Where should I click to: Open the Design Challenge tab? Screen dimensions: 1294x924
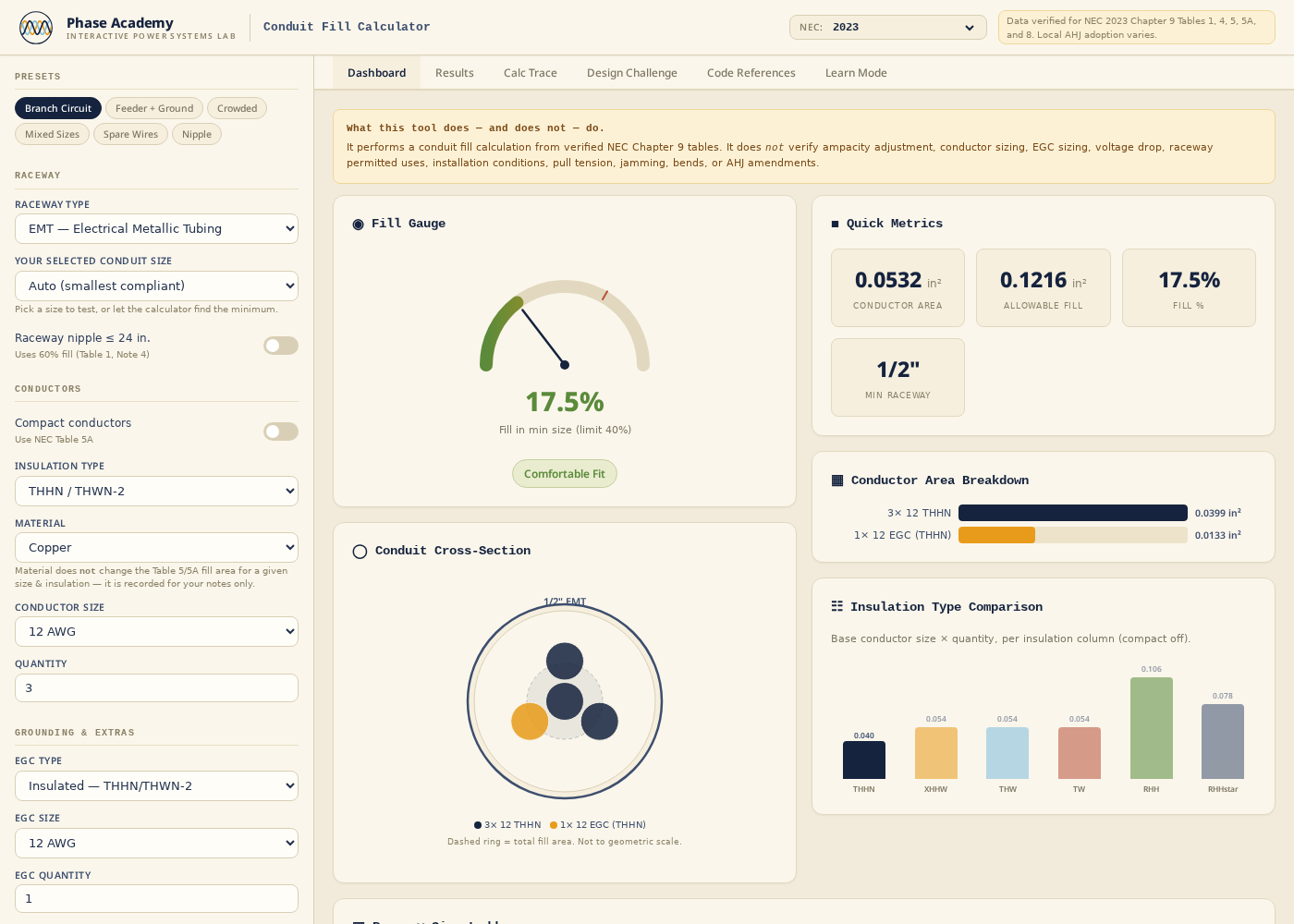click(632, 73)
